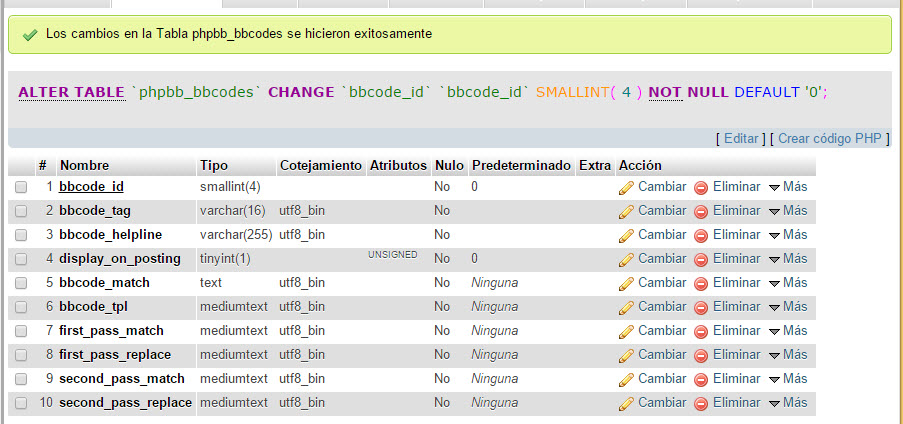Click the Tipo column header
The width and height of the screenshot is (903, 424).
point(214,165)
